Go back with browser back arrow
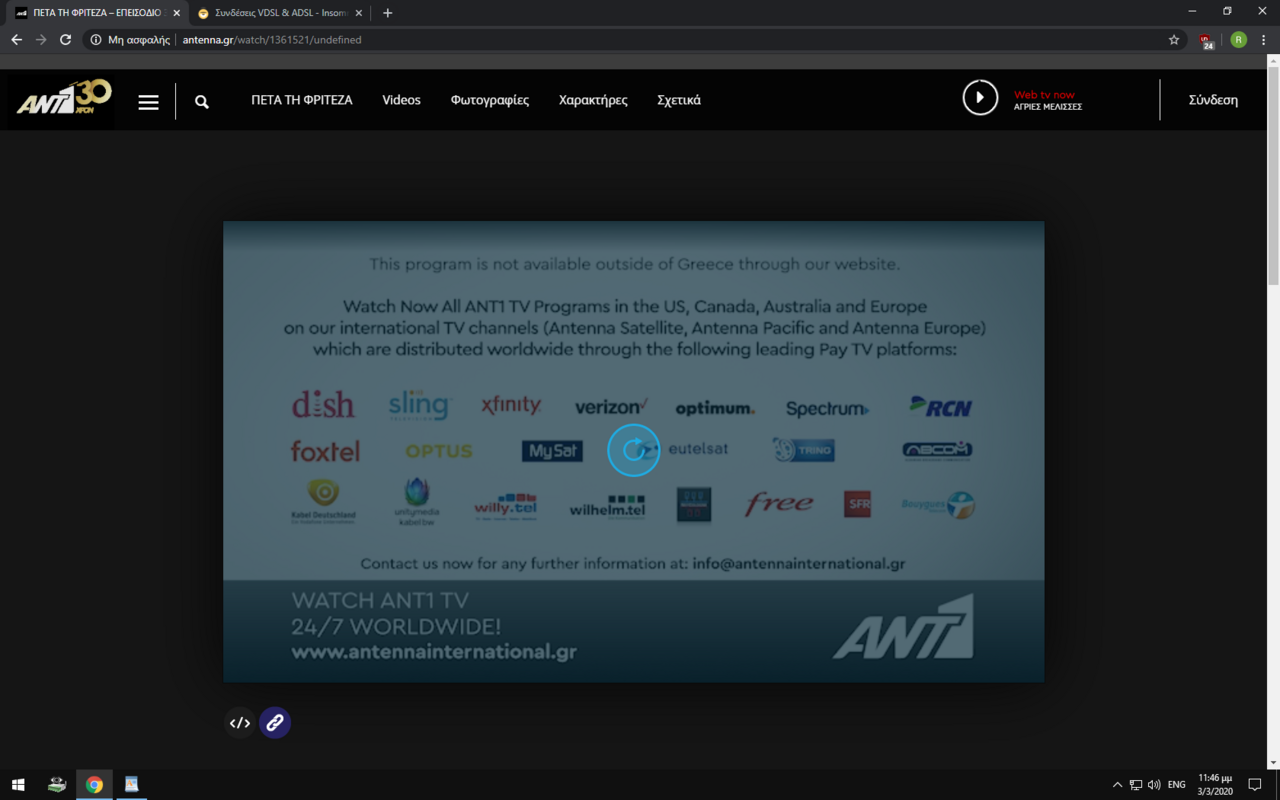Screen dimensions: 1280x800 (x=16, y=40)
